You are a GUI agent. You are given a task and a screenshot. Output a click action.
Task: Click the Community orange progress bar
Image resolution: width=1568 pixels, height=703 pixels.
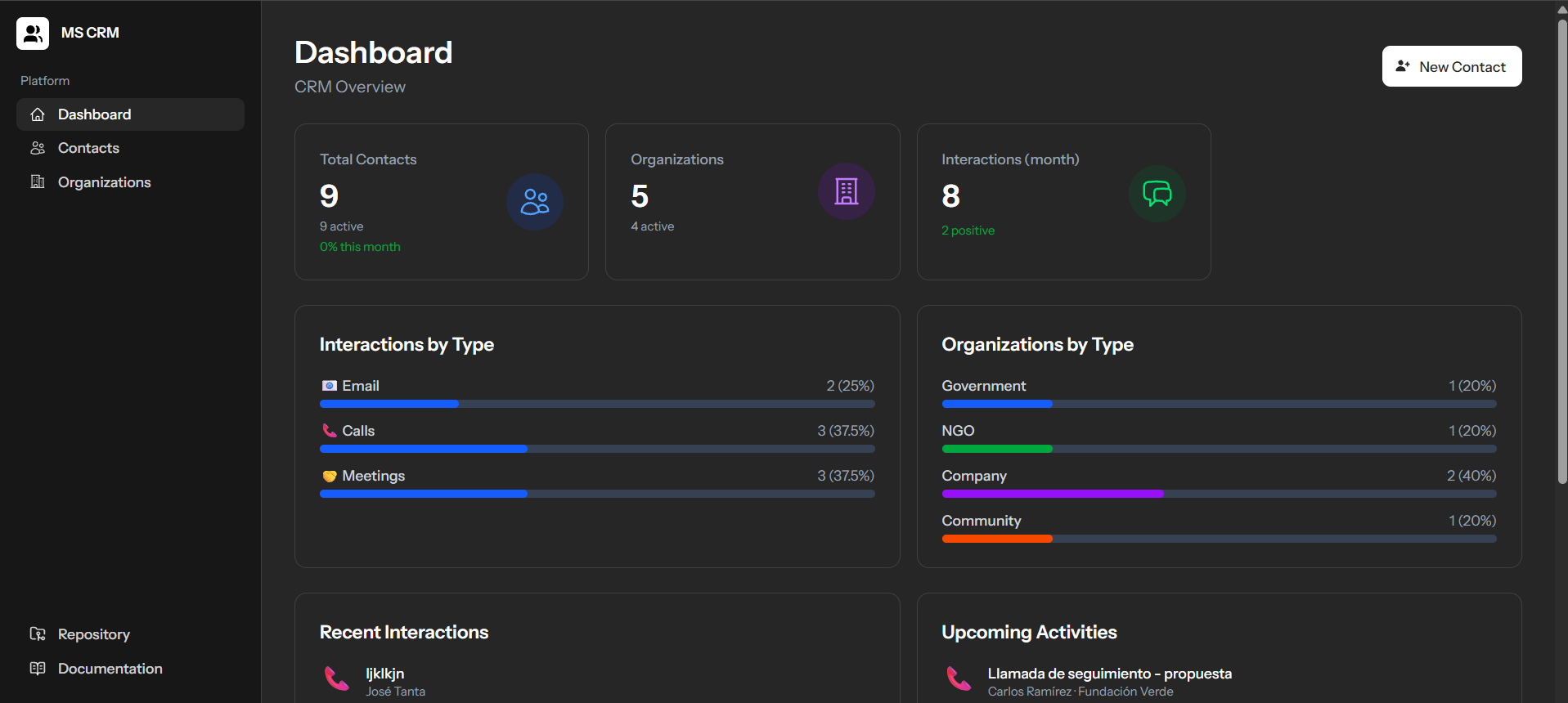pyautogui.click(x=996, y=539)
